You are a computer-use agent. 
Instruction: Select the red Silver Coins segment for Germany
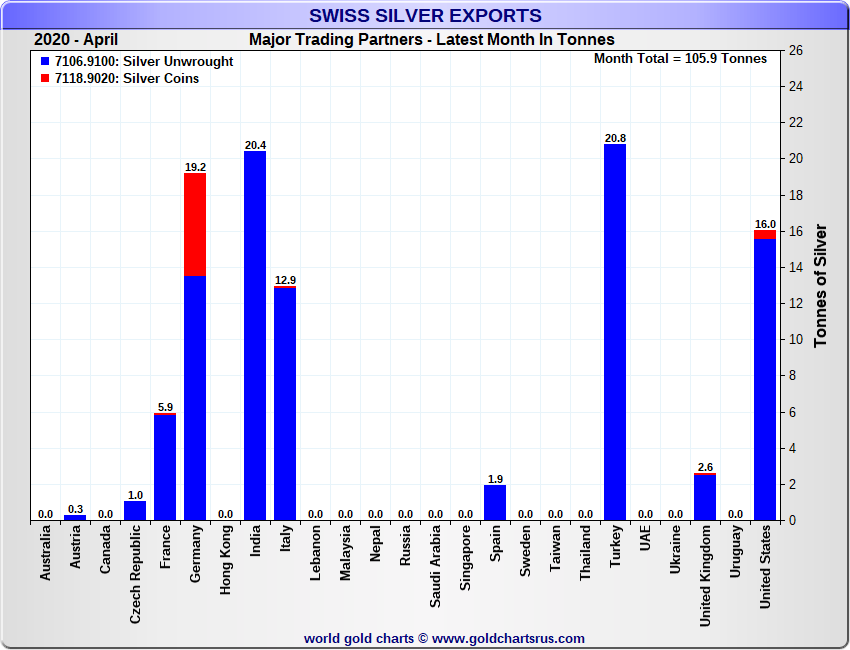click(195, 224)
